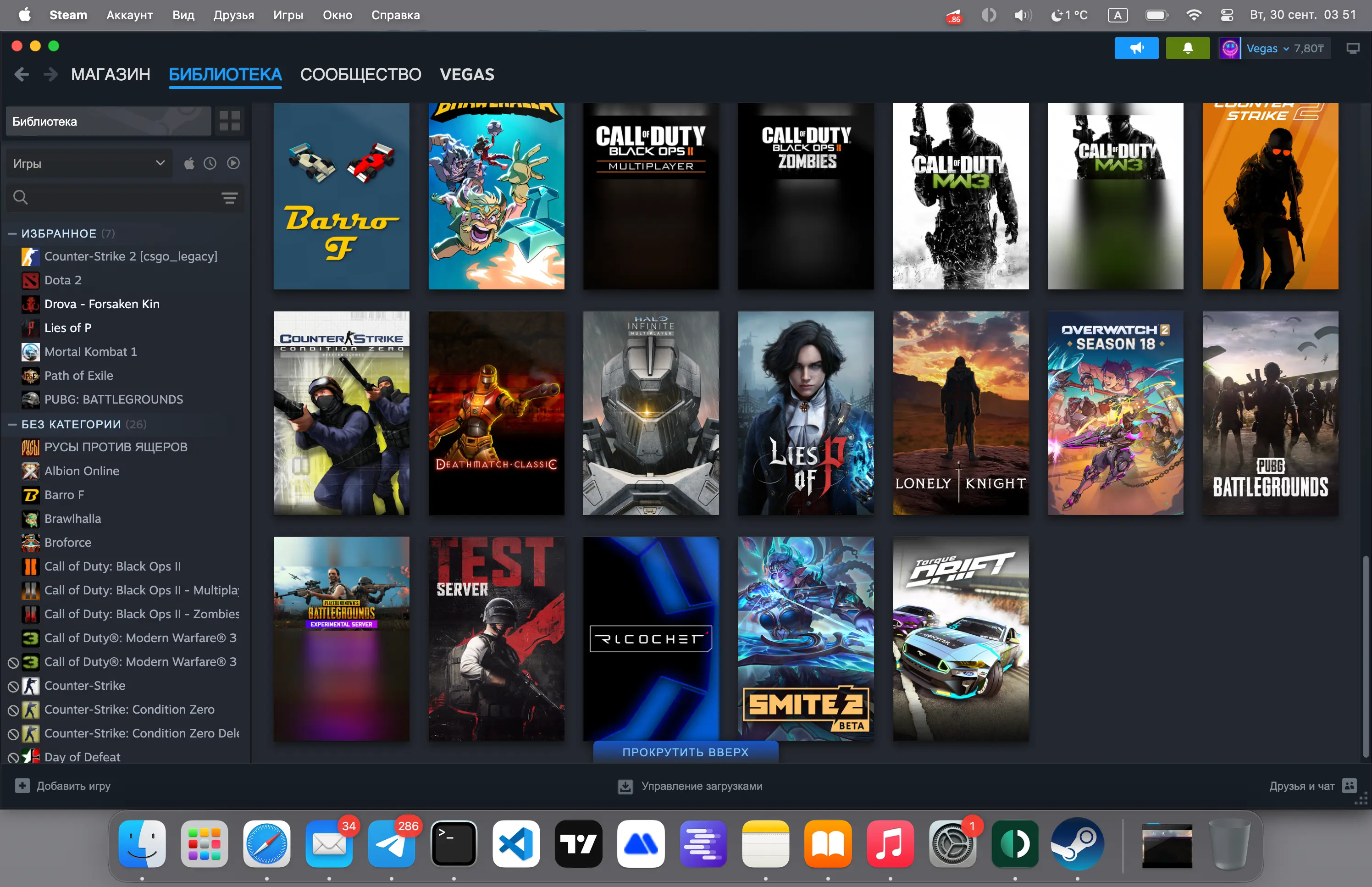The width and height of the screenshot is (1372, 887).
Task: Open Telegram from the dock
Action: (392, 844)
